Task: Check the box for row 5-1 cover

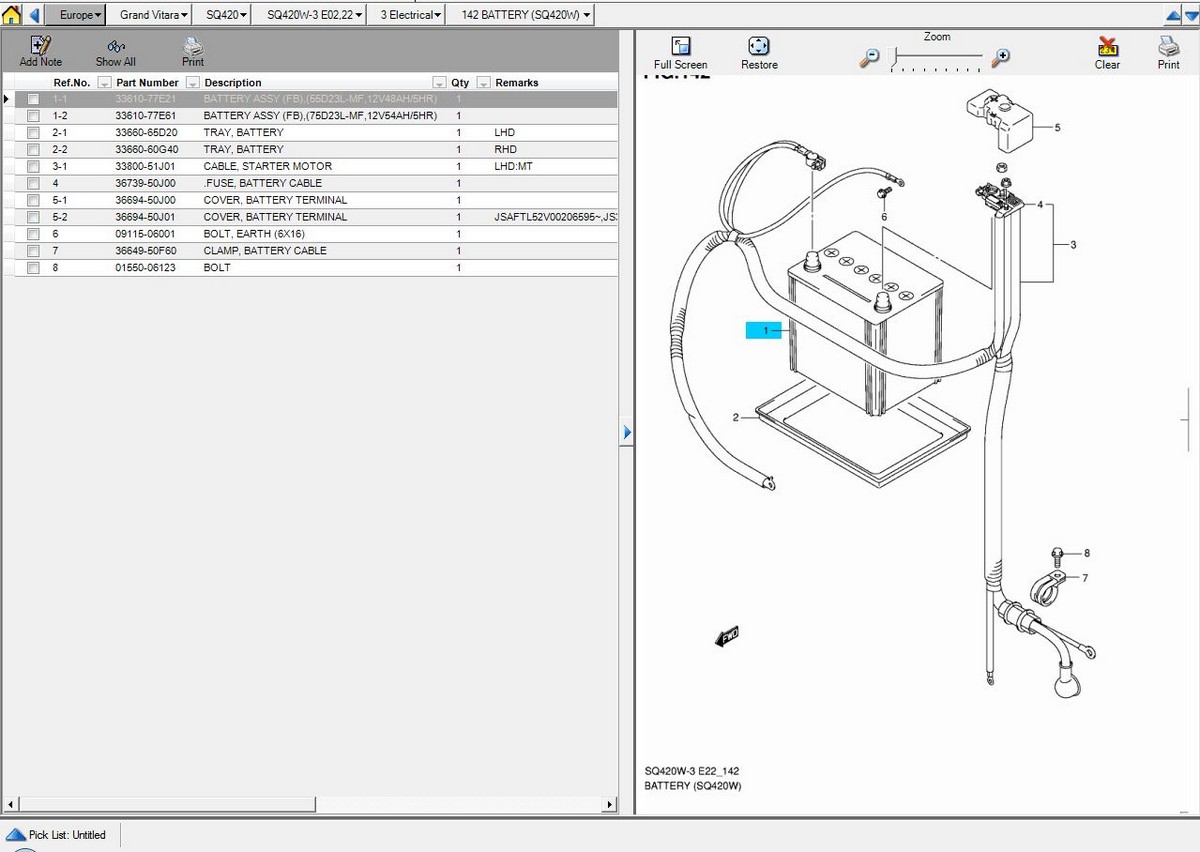Action: click(x=33, y=200)
